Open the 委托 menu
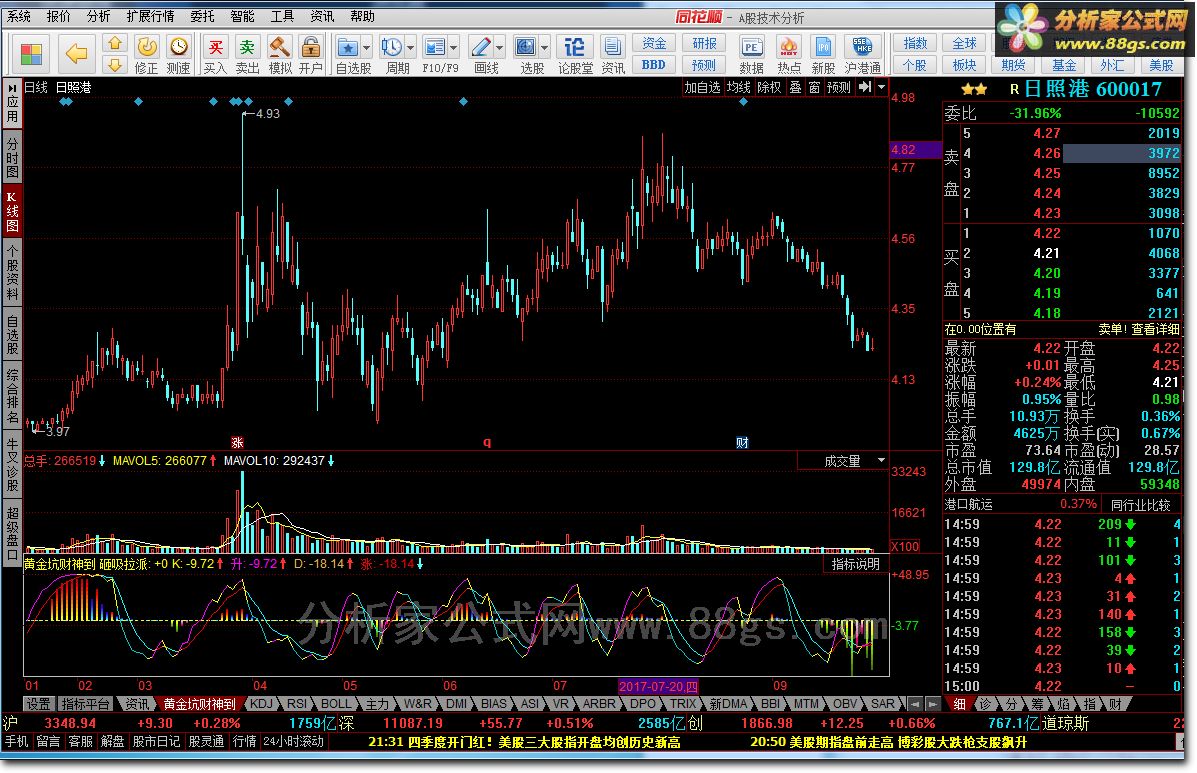Screen dimensions: 1197x773 202,16
